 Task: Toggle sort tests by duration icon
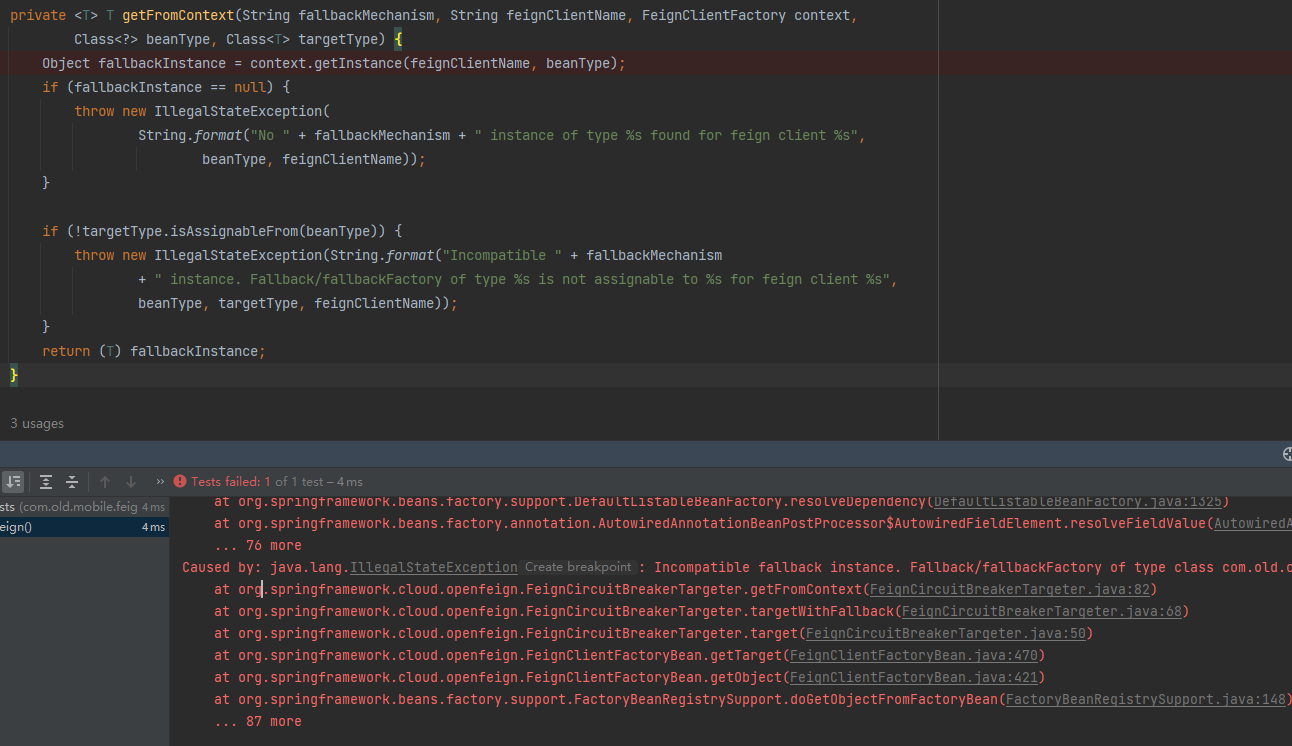[x=13, y=482]
